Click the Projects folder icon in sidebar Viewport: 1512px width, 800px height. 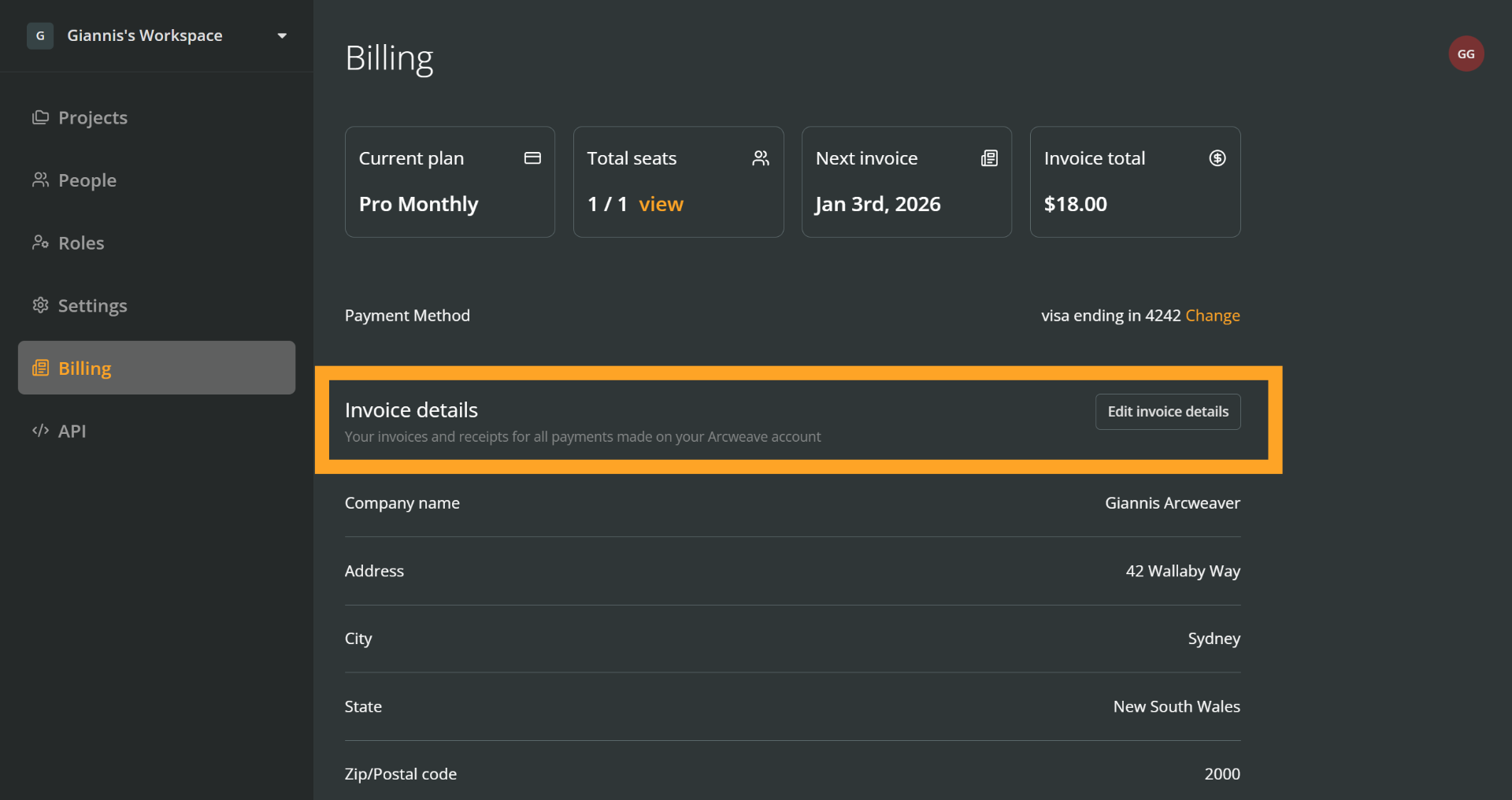40,117
